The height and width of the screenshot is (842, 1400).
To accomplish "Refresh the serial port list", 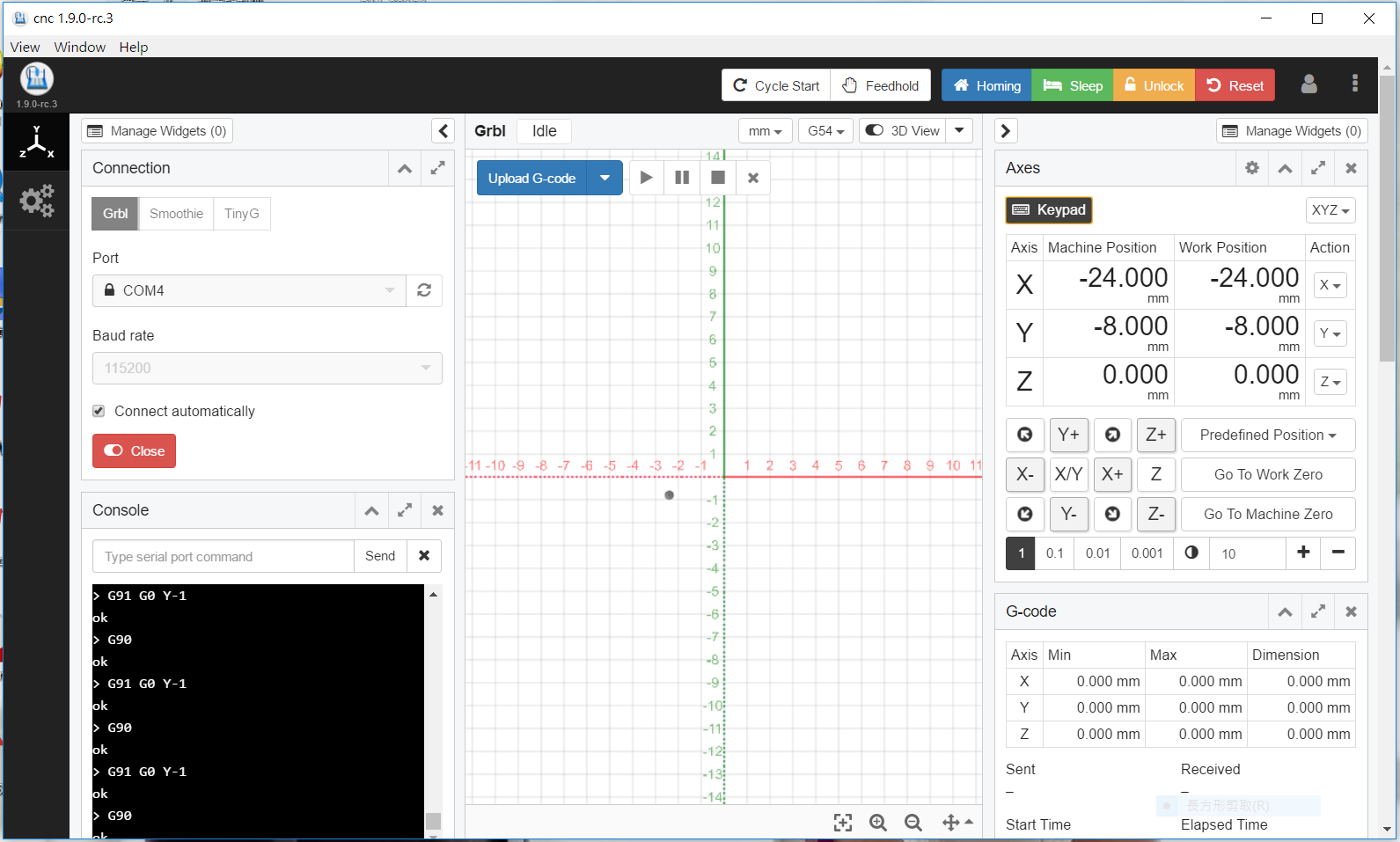I will pos(424,290).
